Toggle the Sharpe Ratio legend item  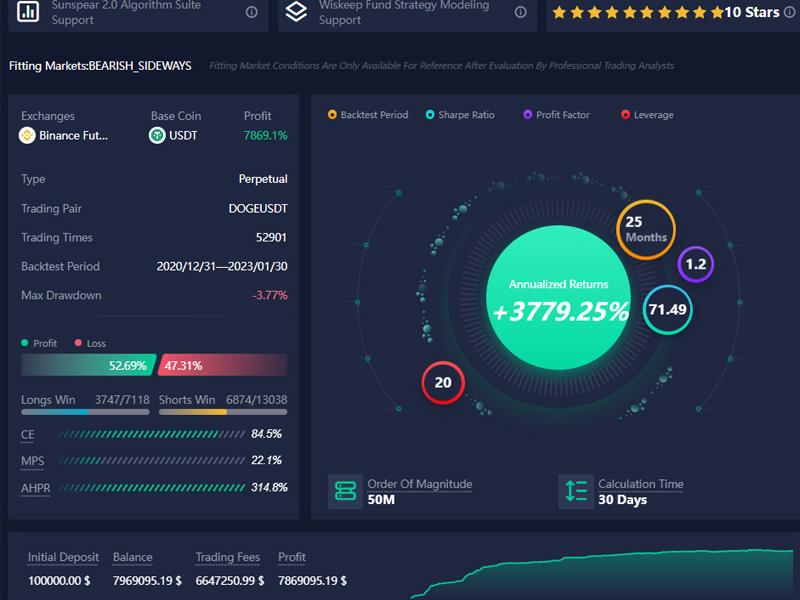(x=460, y=115)
